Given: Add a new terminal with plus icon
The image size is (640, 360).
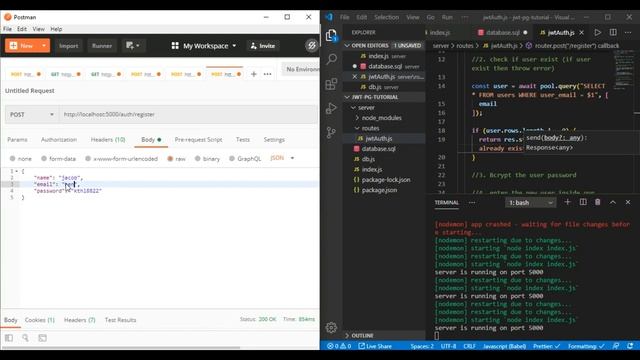Looking at the screenshot, I should coord(567,202).
